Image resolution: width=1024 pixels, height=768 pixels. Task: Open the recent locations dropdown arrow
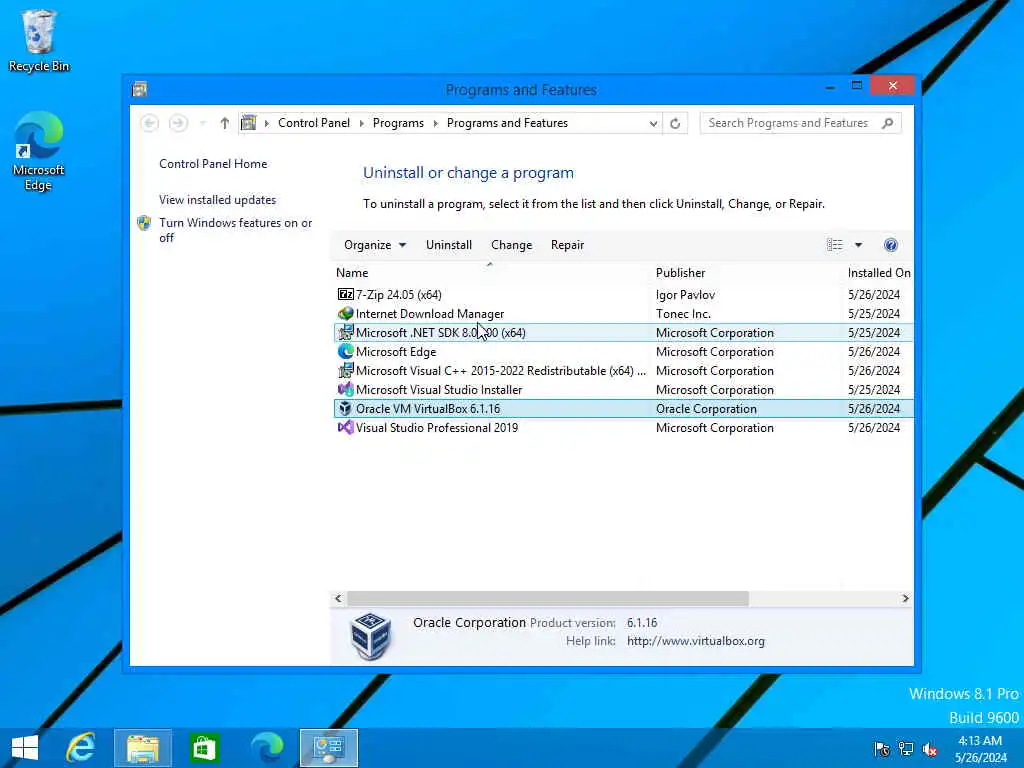pos(203,123)
